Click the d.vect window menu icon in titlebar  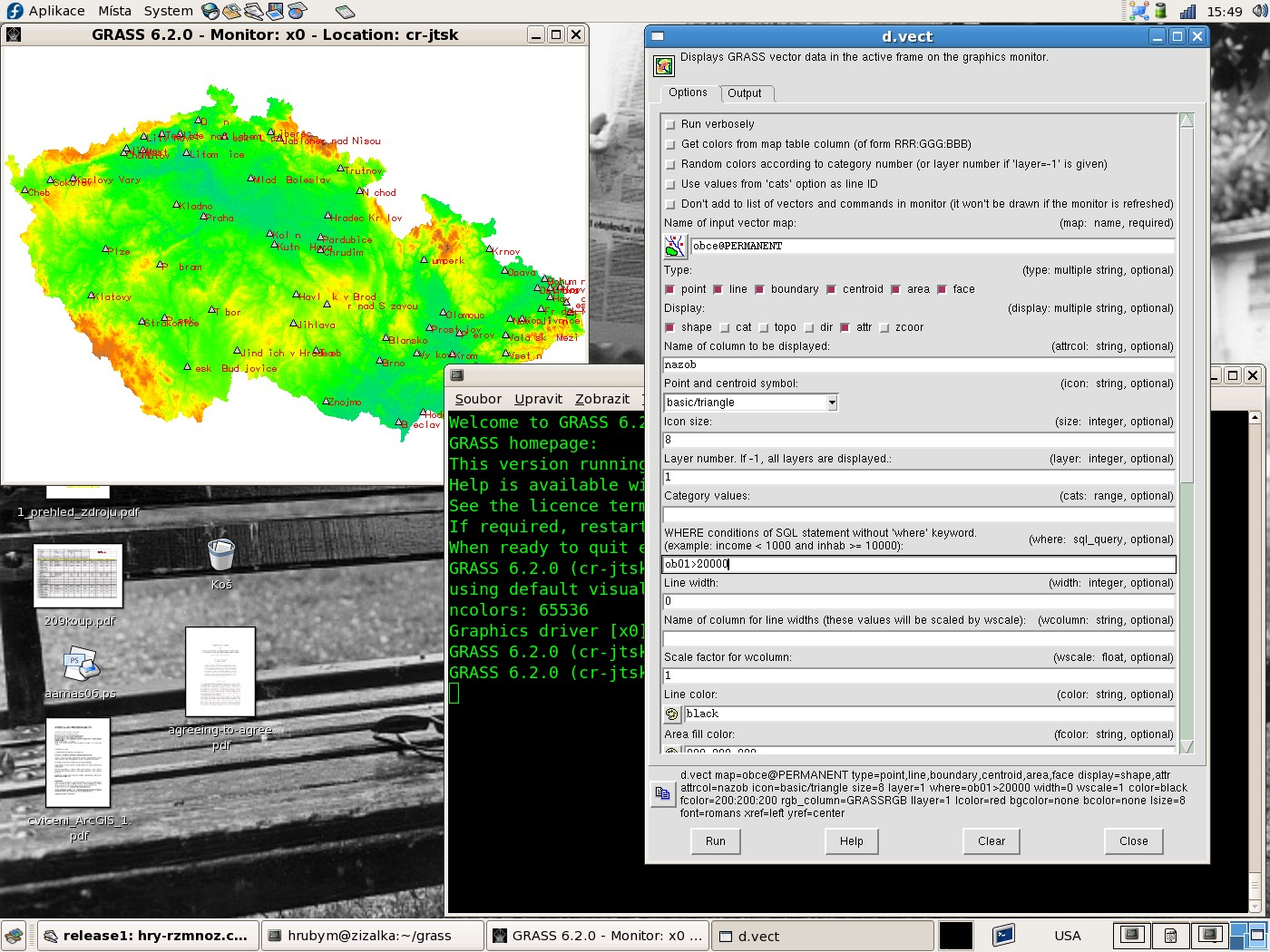tap(658, 36)
